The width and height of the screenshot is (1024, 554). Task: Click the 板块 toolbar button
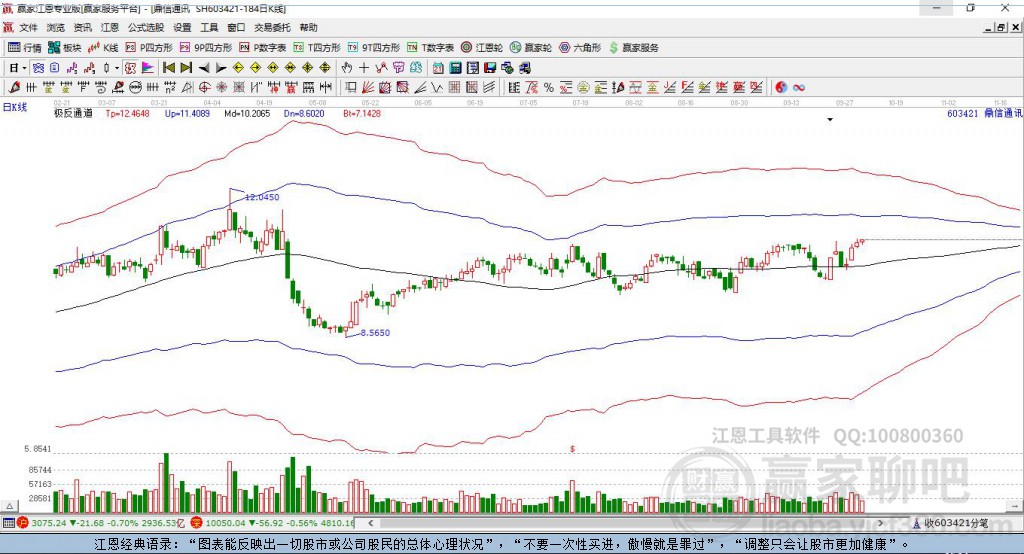(x=65, y=48)
